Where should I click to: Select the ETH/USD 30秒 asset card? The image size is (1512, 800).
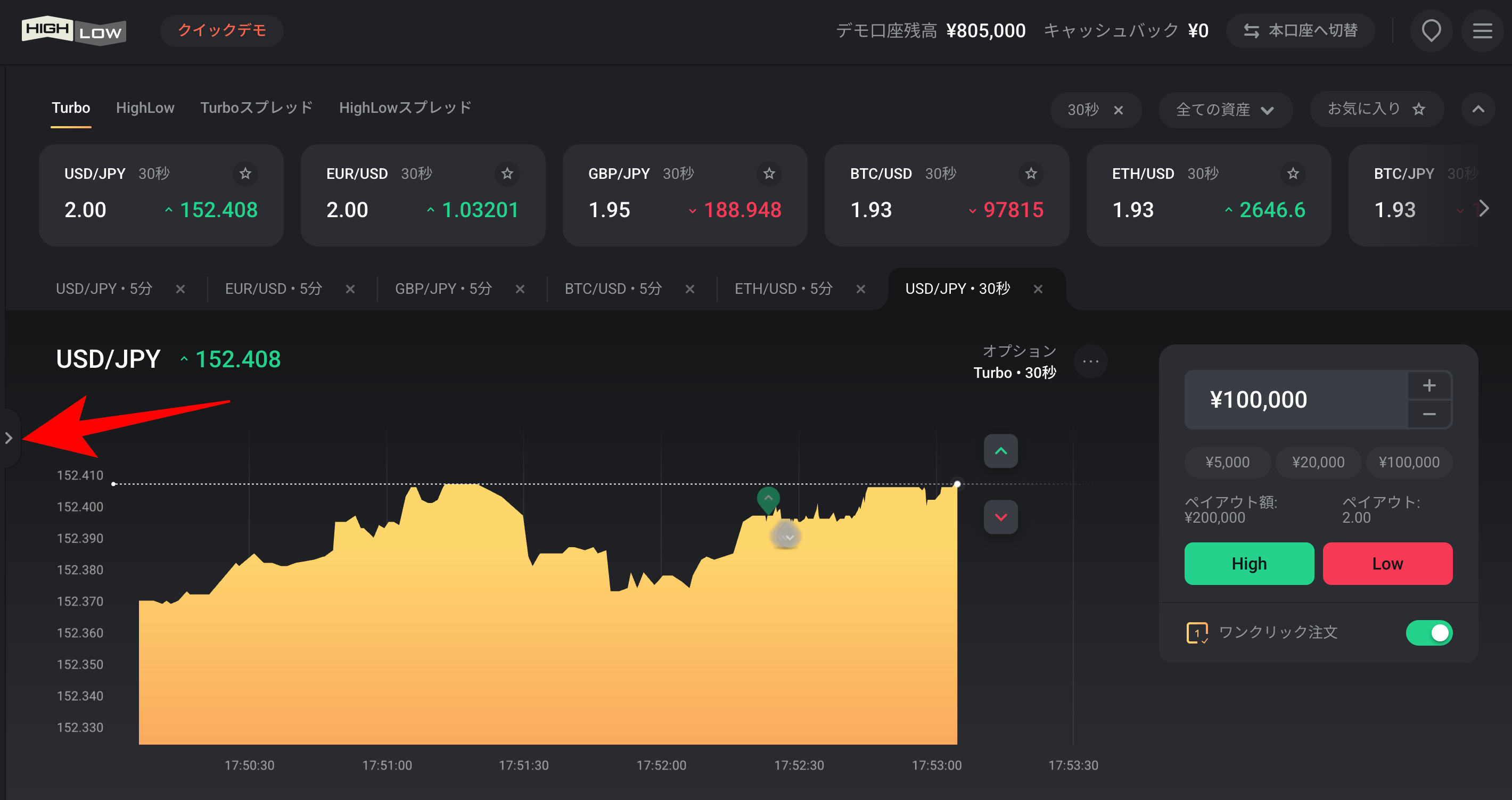(x=1208, y=195)
